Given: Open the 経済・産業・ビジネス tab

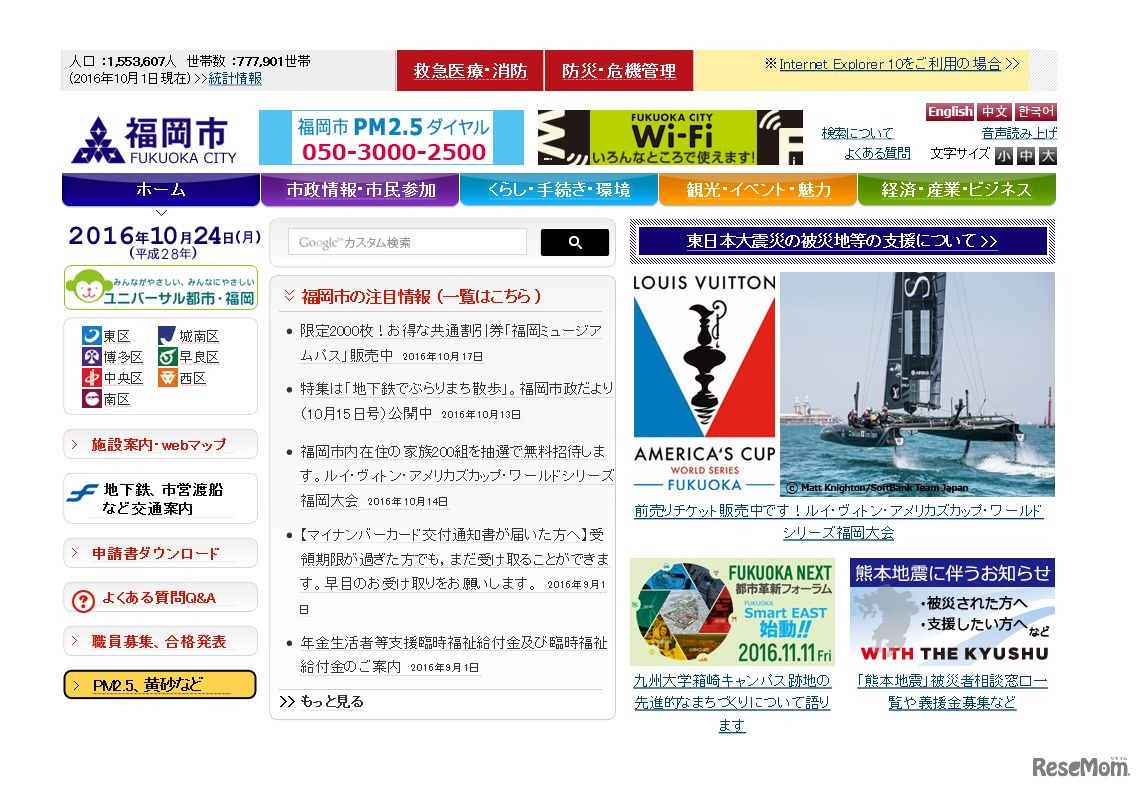Looking at the screenshot, I should click(956, 189).
